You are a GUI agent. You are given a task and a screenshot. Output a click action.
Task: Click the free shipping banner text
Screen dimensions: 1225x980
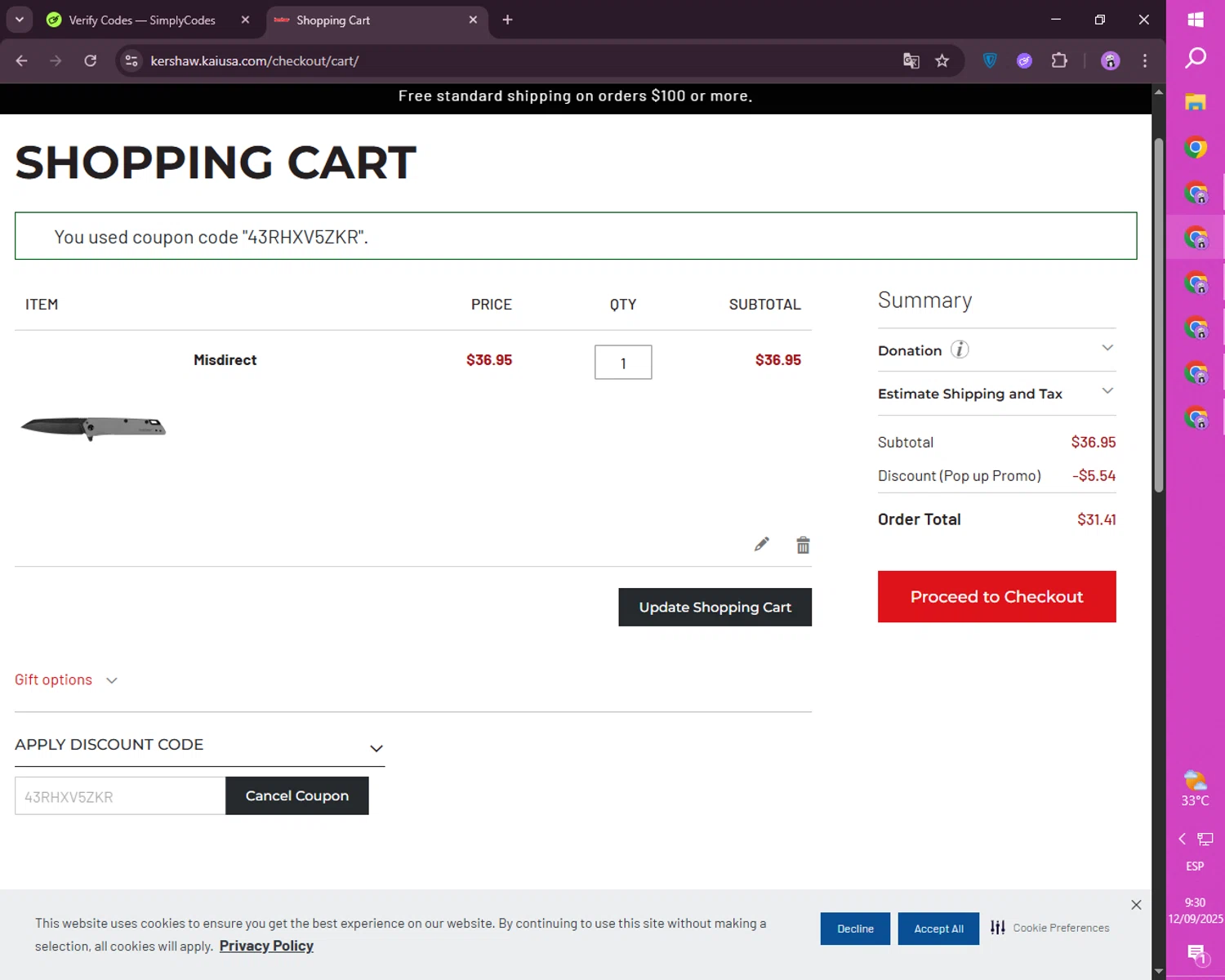[576, 96]
